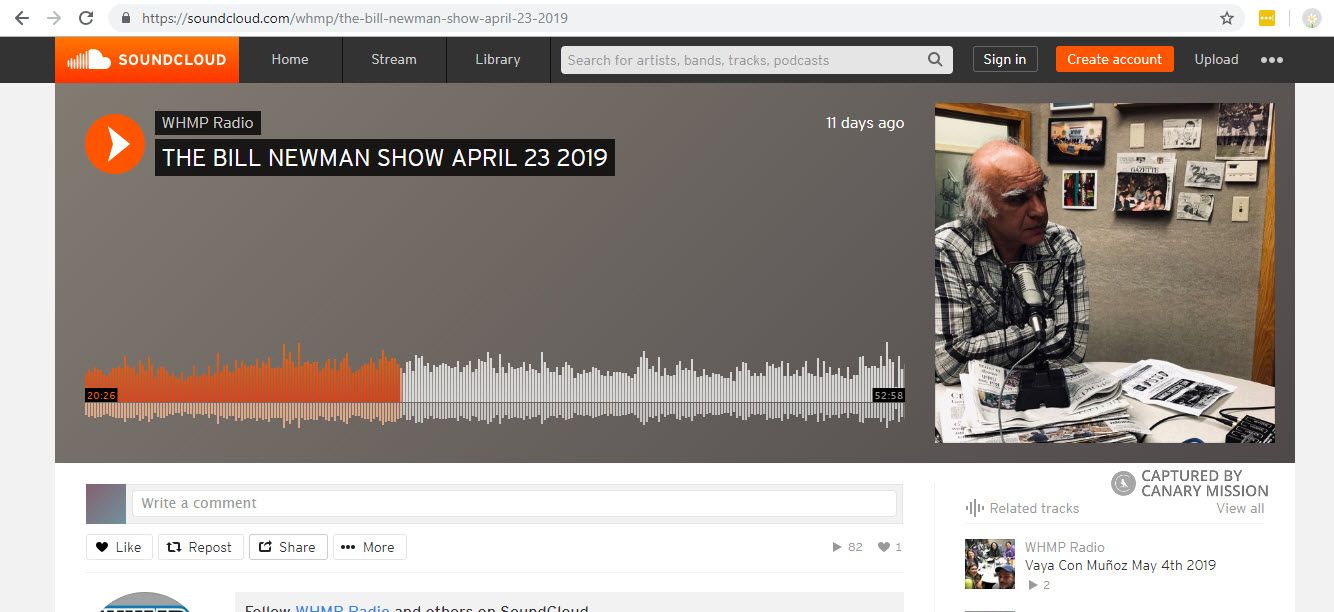Open the Stream tab

pos(393,60)
